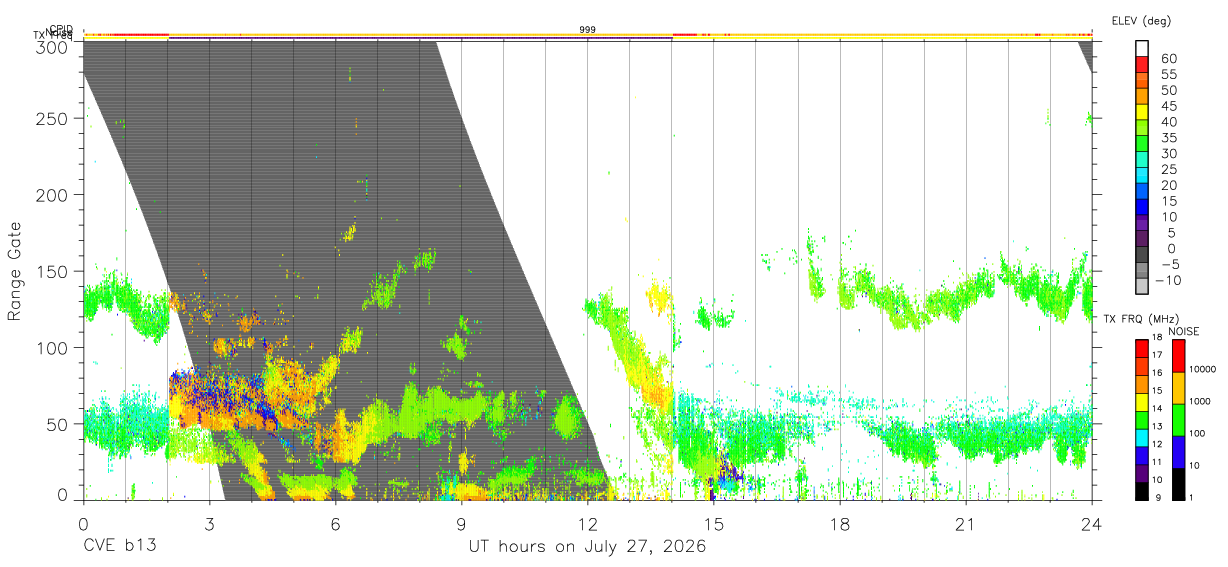The image size is (1228, 567).
Task: Click the NOISE tick label '100'
Action: [1198, 434]
